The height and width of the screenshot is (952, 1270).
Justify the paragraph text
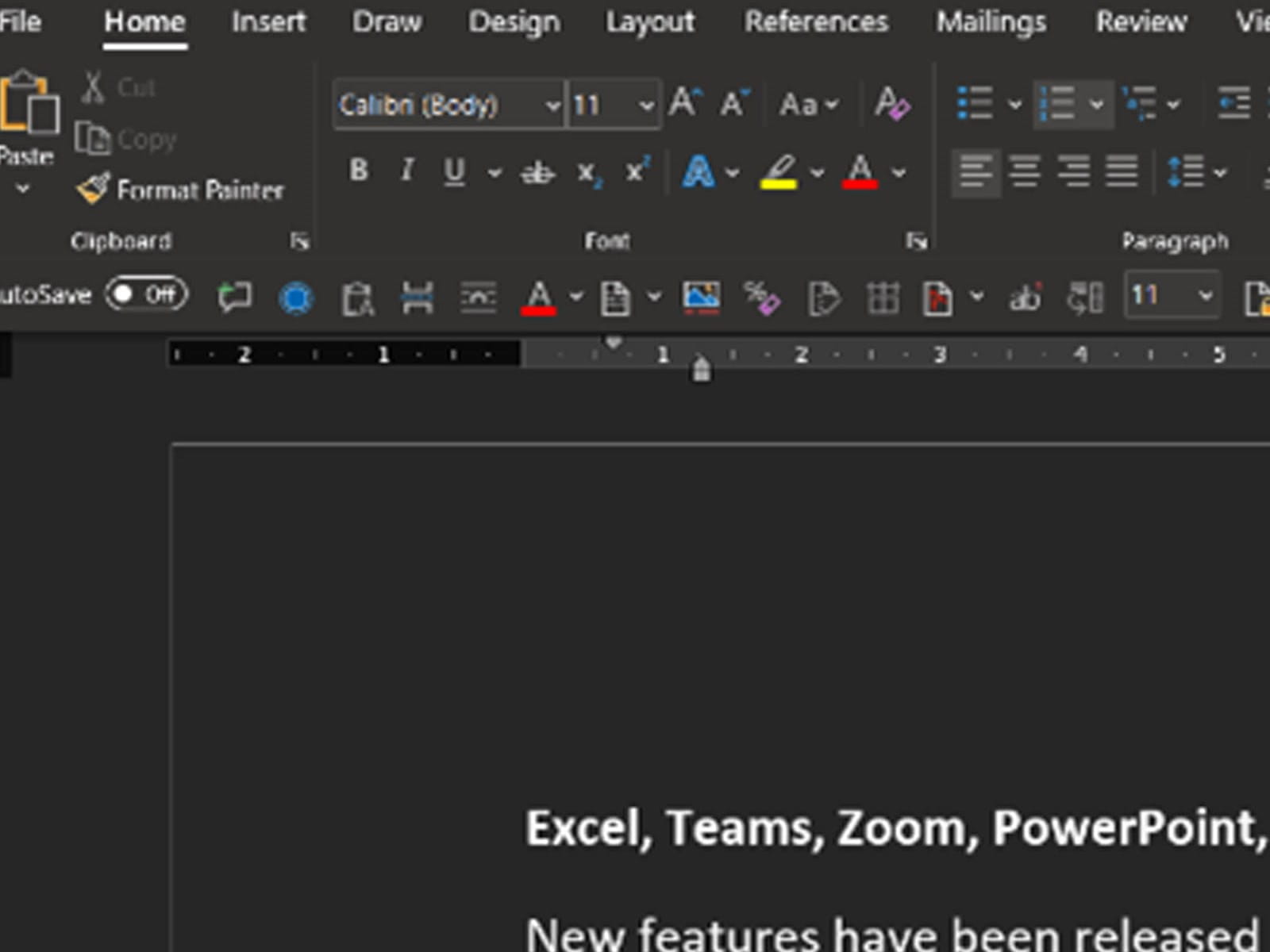[x=1122, y=171]
